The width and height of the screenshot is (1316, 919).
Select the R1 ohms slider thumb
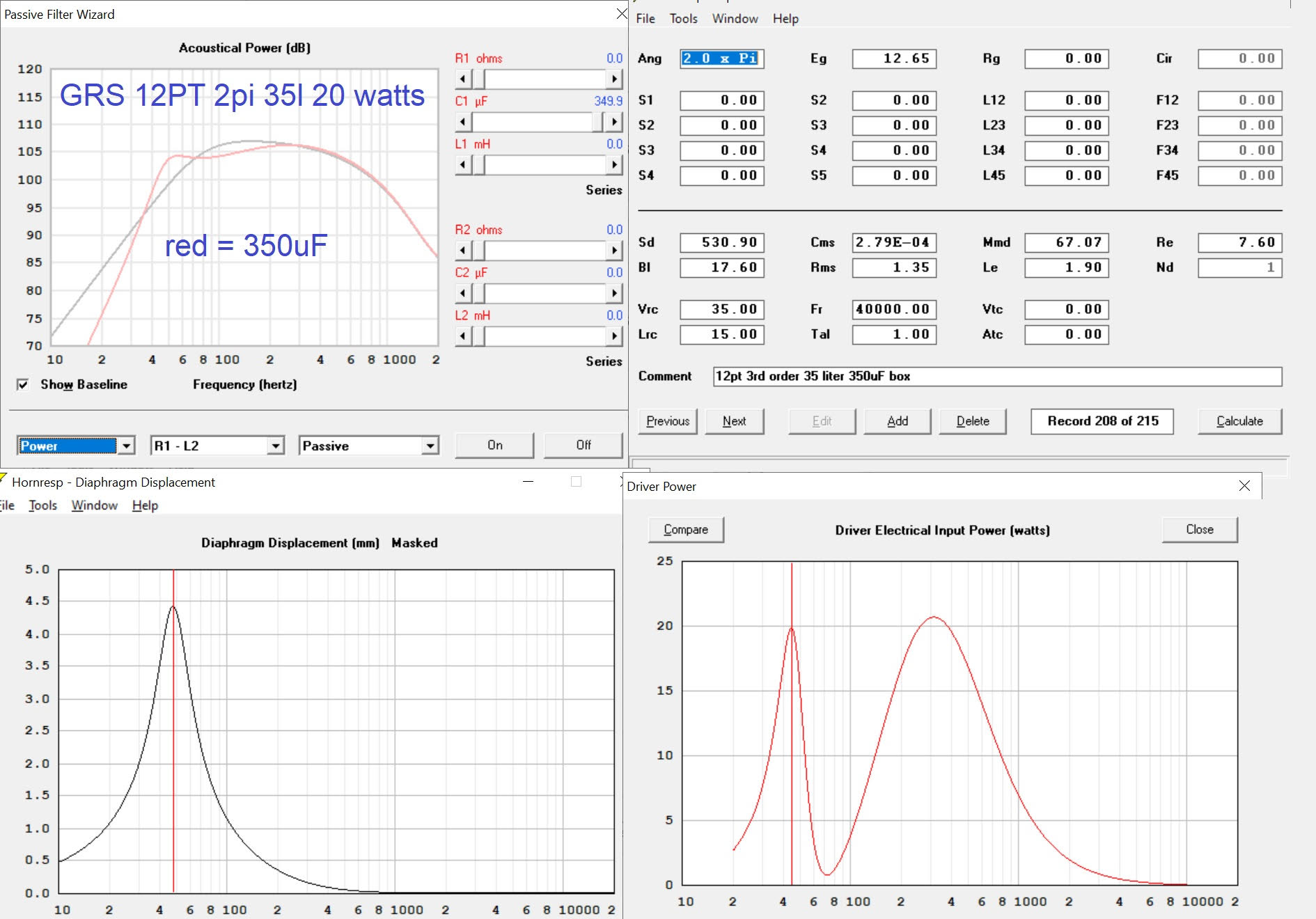(x=478, y=79)
